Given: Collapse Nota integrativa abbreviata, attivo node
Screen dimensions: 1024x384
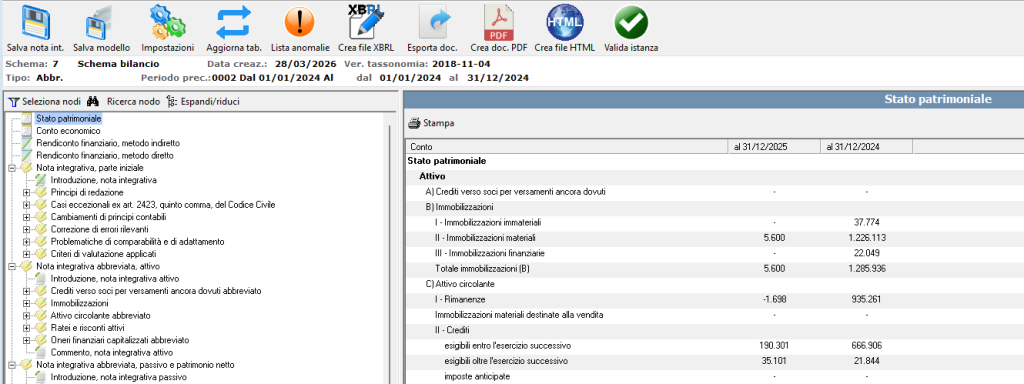Looking at the screenshot, I should [x=12, y=266].
